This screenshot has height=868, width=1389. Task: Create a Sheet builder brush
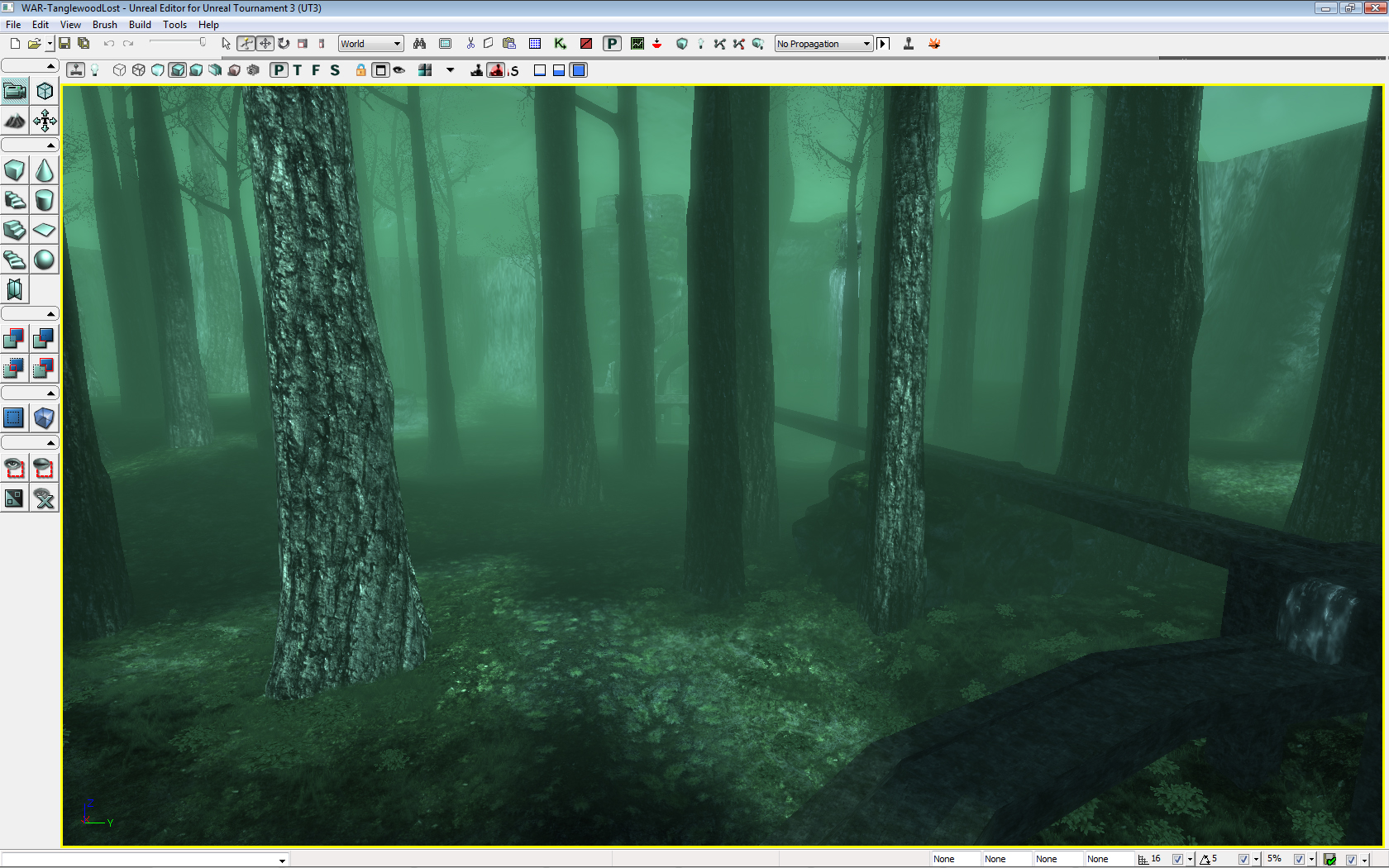pyautogui.click(x=45, y=230)
